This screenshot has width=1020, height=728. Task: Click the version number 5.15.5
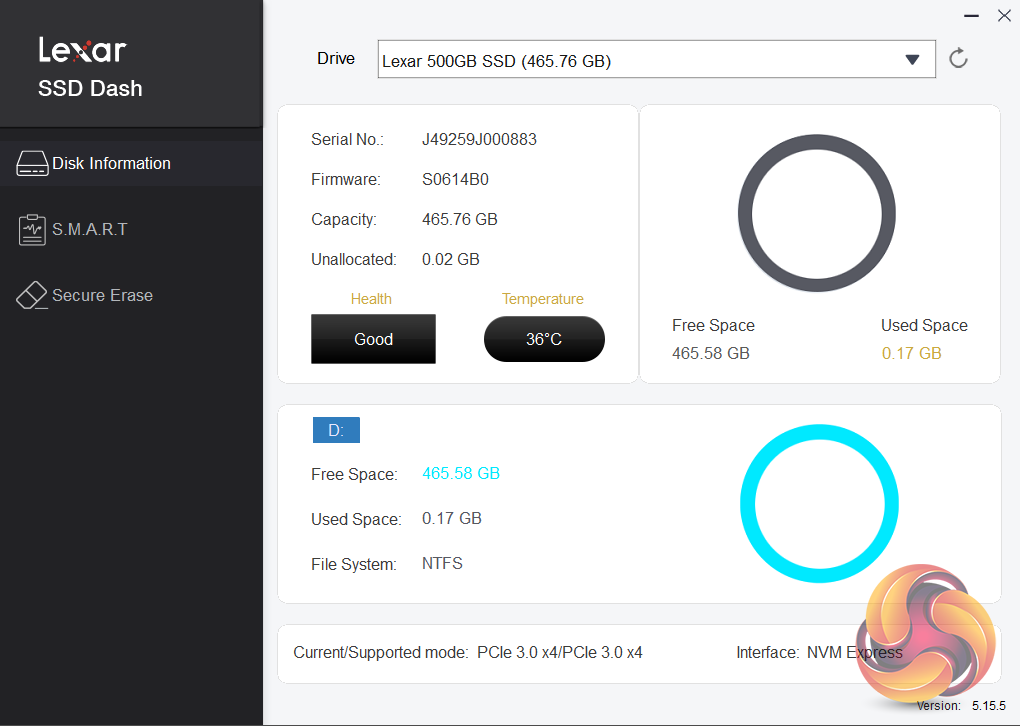click(989, 706)
